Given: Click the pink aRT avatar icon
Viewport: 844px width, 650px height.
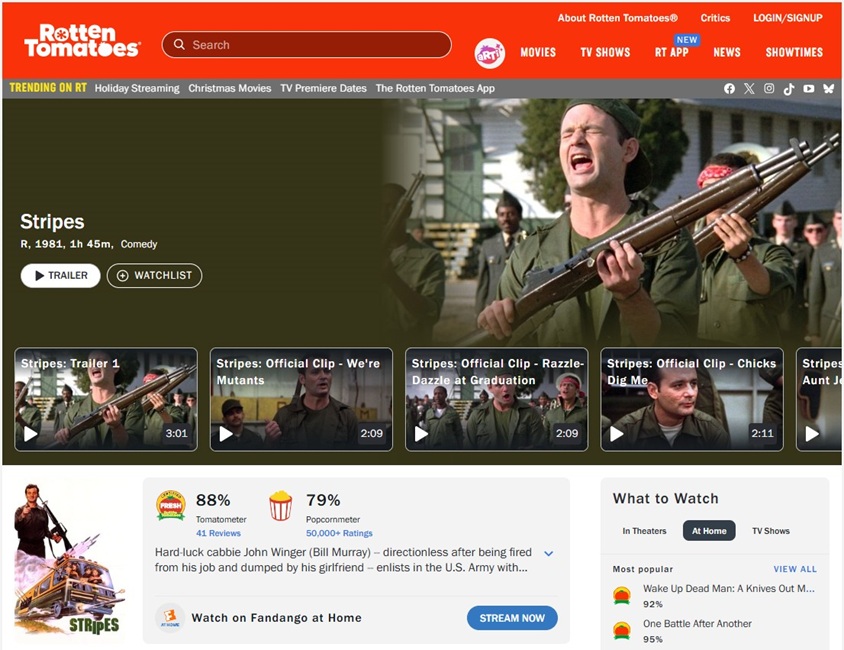Looking at the screenshot, I should coord(489,53).
